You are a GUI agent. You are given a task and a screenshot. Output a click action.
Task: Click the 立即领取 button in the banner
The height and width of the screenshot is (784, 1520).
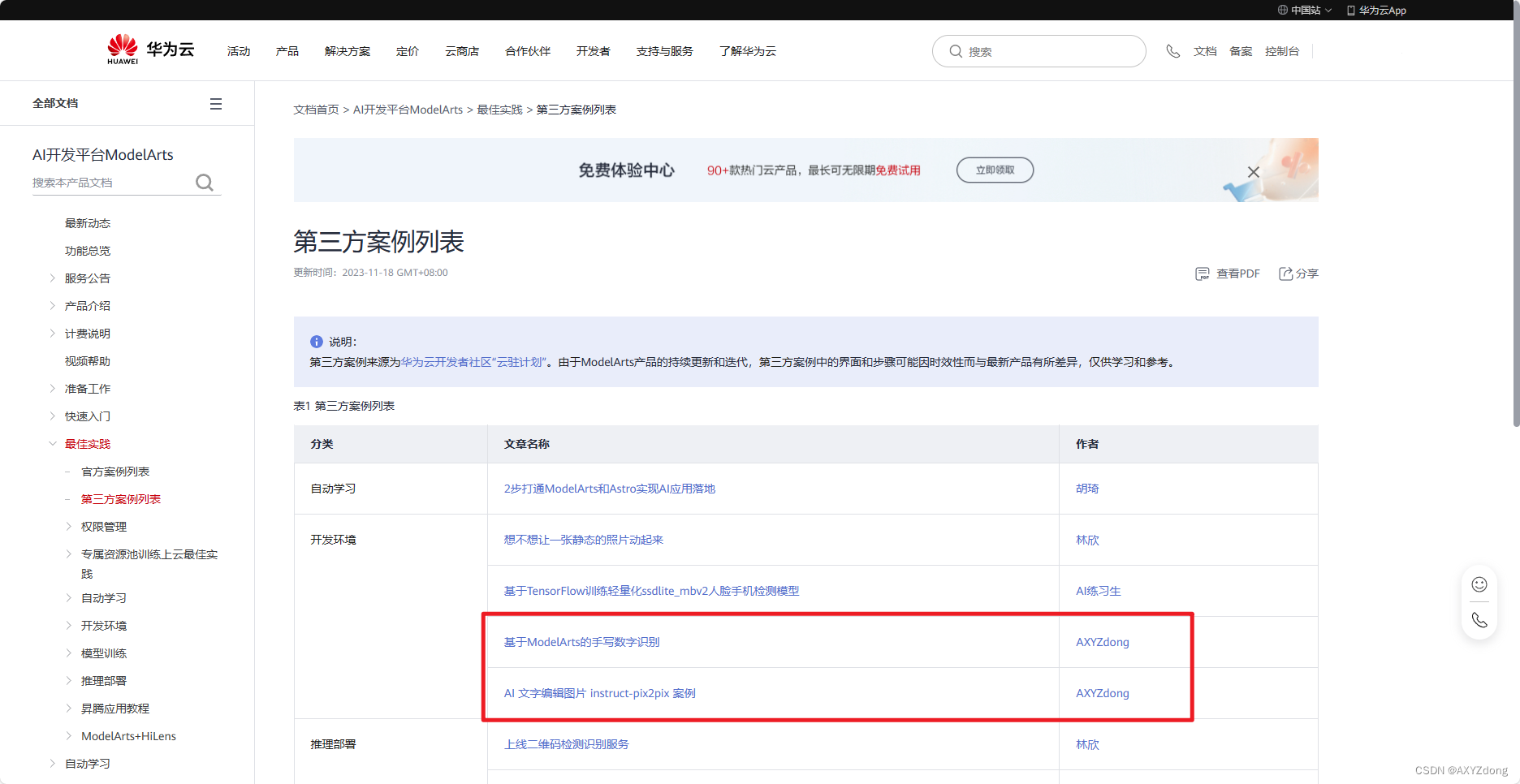tap(995, 170)
